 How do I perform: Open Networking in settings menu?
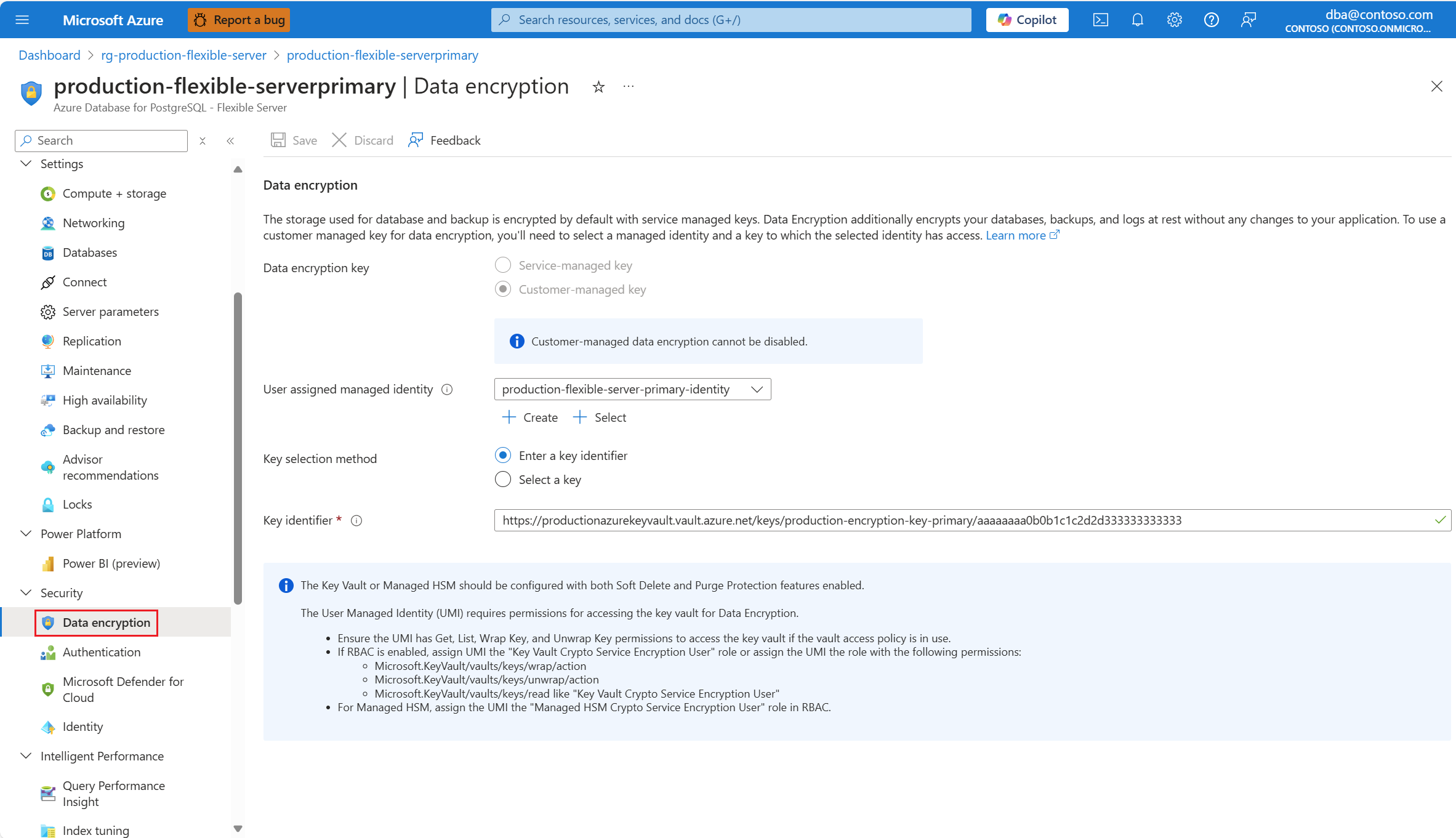tap(94, 223)
